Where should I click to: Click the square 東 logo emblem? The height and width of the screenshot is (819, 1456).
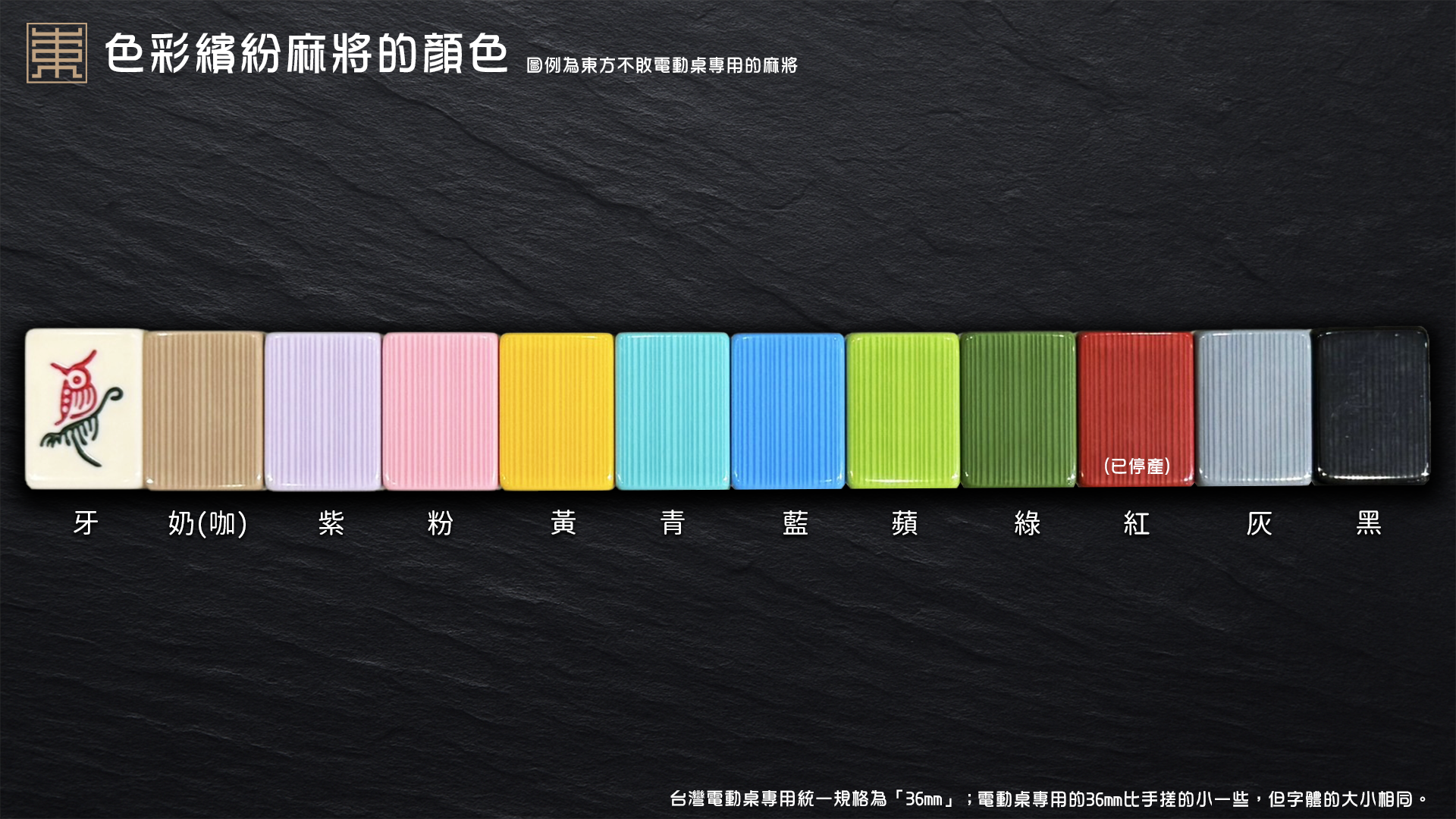[x=57, y=52]
